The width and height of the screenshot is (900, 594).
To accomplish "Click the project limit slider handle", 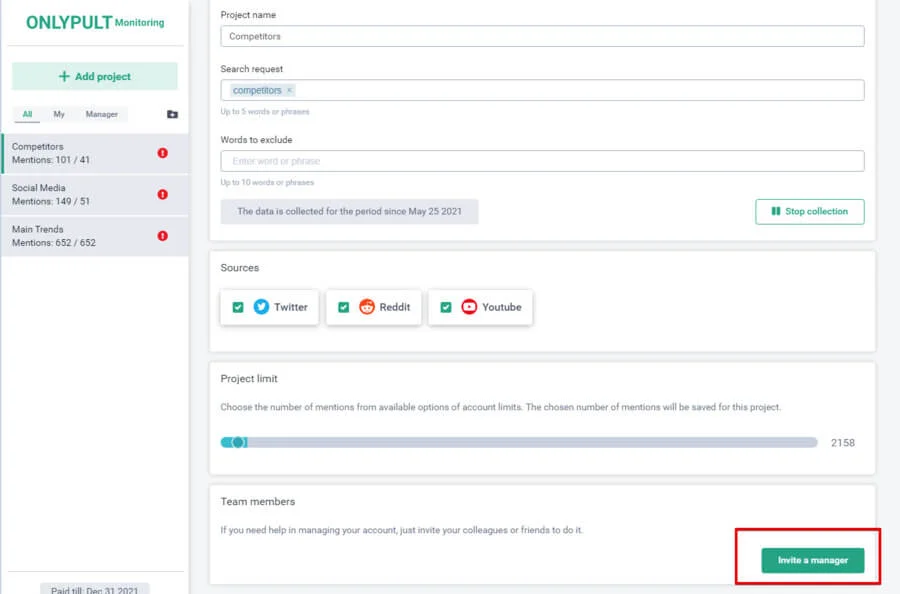I will 239,442.
